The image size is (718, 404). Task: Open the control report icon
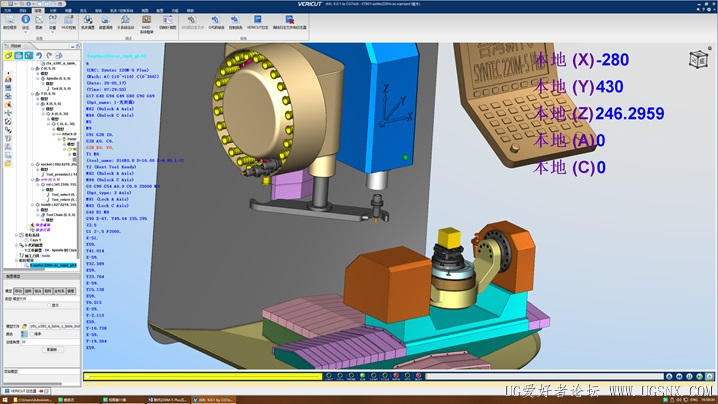(x=235, y=22)
